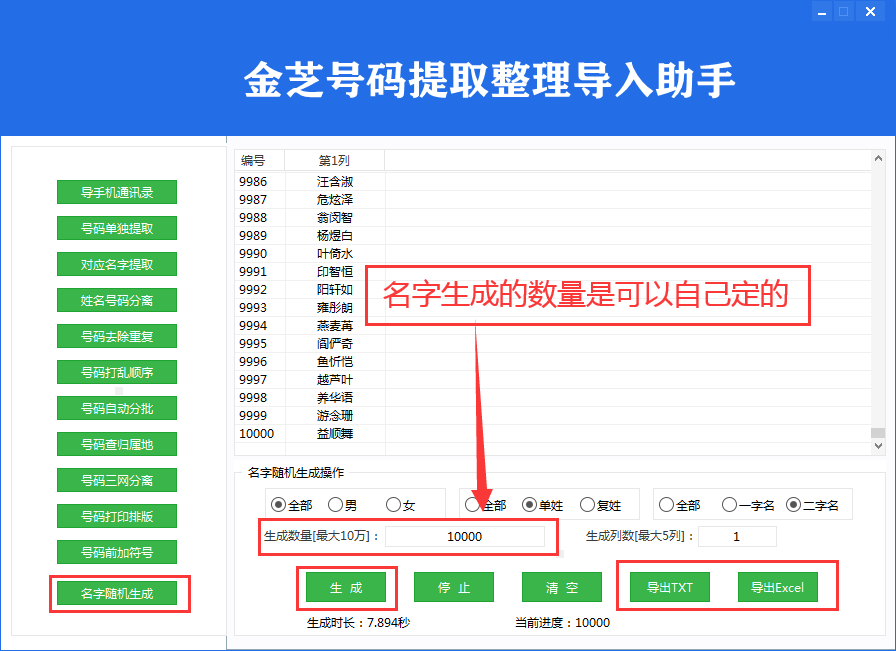
Task: Select the 号码查归属地 function
Action: 117,443
